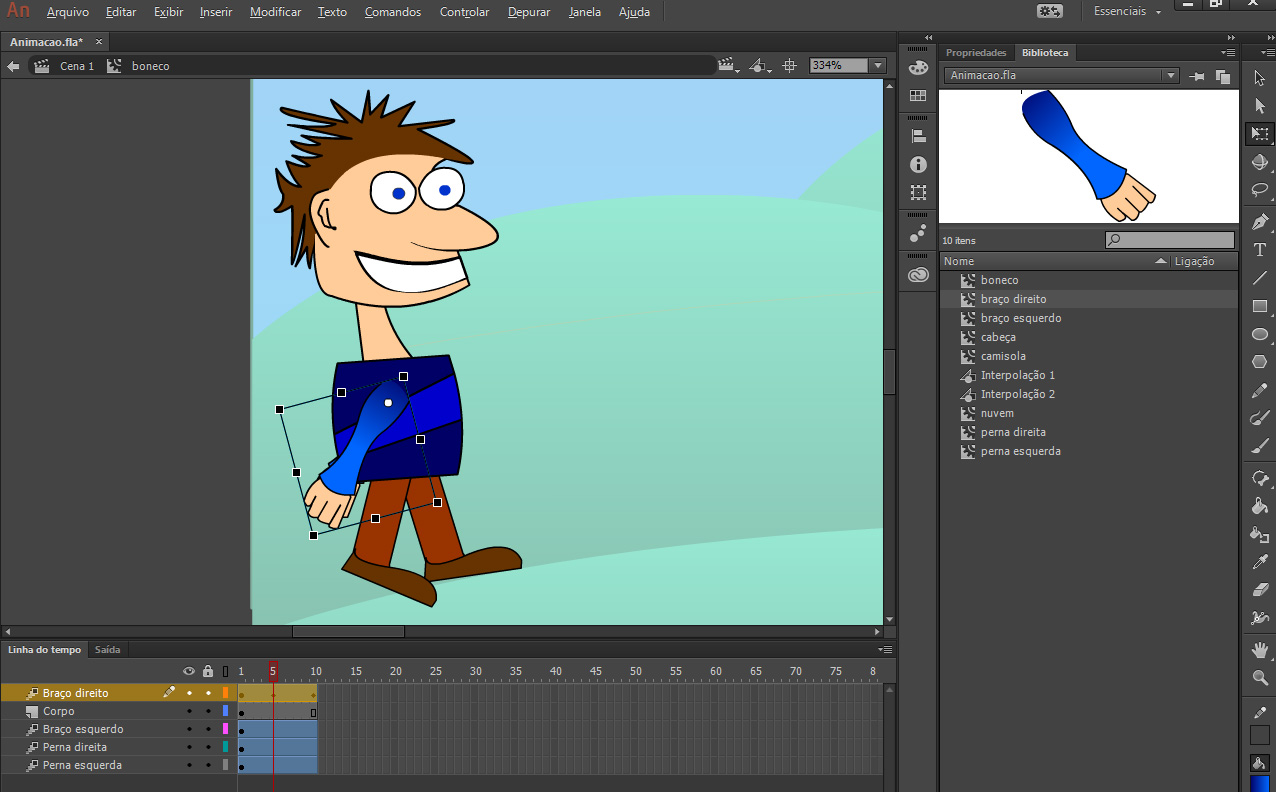Open the Animacao.fla library selector dropdown

pyautogui.click(x=1170, y=75)
